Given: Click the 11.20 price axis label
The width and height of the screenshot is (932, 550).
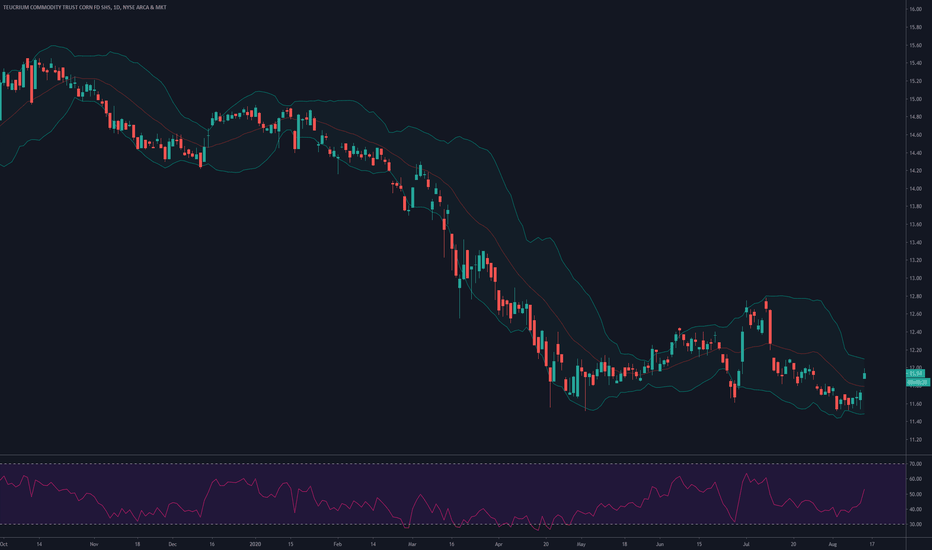Looking at the screenshot, I should [x=915, y=440].
